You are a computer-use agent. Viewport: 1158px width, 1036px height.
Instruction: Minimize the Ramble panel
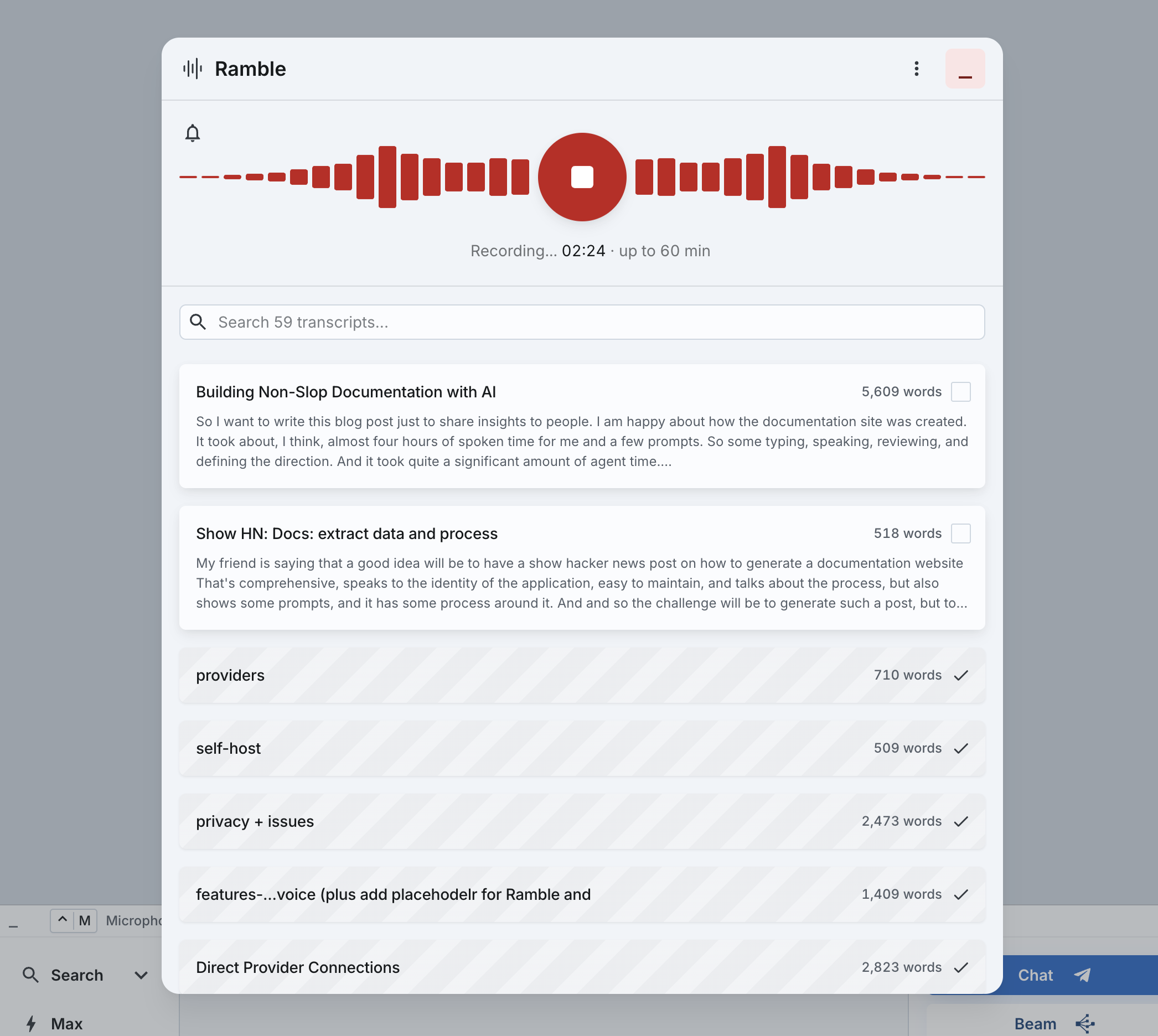(965, 69)
